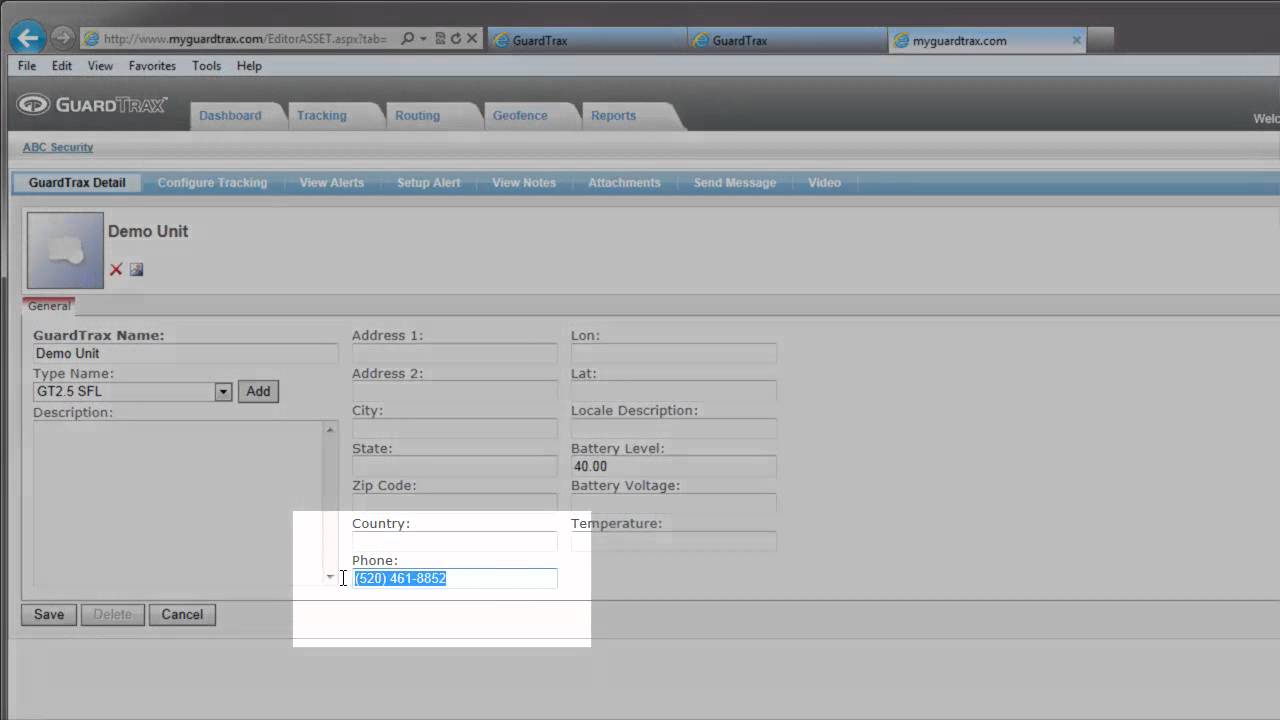Click the upload image icon beside red X
This screenshot has height=720, width=1280.
[136, 269]
